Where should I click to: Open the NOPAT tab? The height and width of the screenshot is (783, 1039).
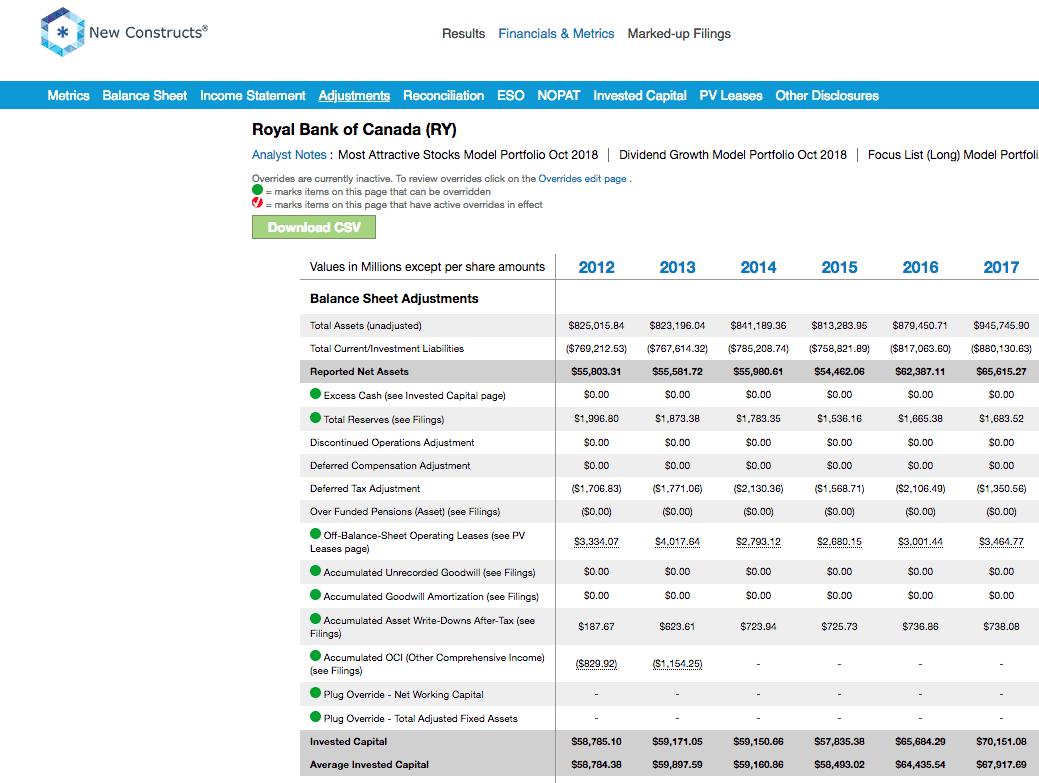(559, 95)
